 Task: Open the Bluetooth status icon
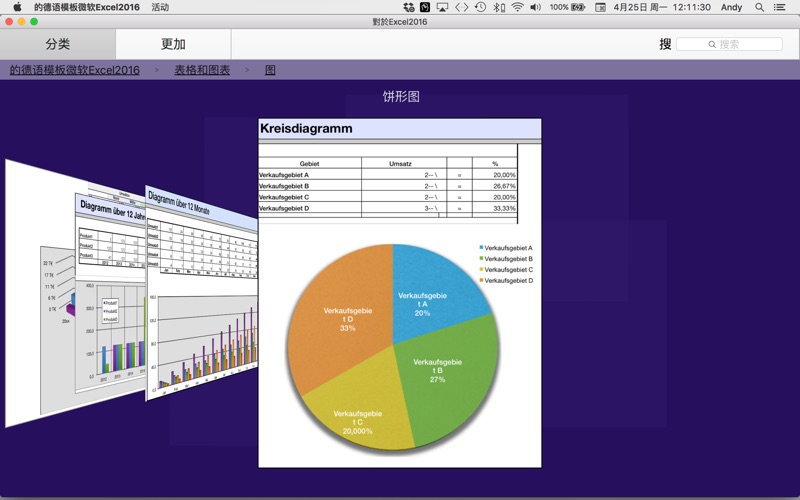(498, 7)
